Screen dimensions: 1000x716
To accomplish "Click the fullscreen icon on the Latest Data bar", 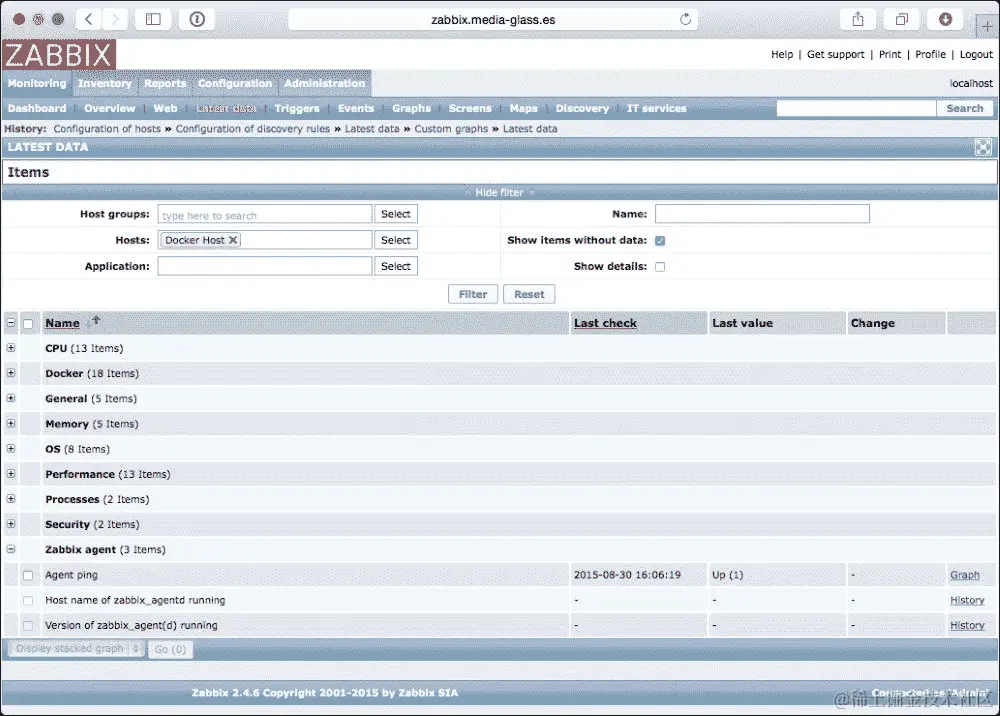I will 983,146.
